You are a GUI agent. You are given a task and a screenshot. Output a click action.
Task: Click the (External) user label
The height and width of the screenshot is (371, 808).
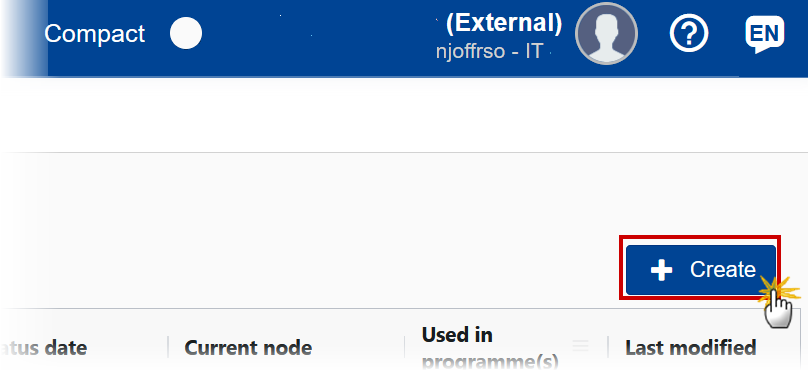504,23
